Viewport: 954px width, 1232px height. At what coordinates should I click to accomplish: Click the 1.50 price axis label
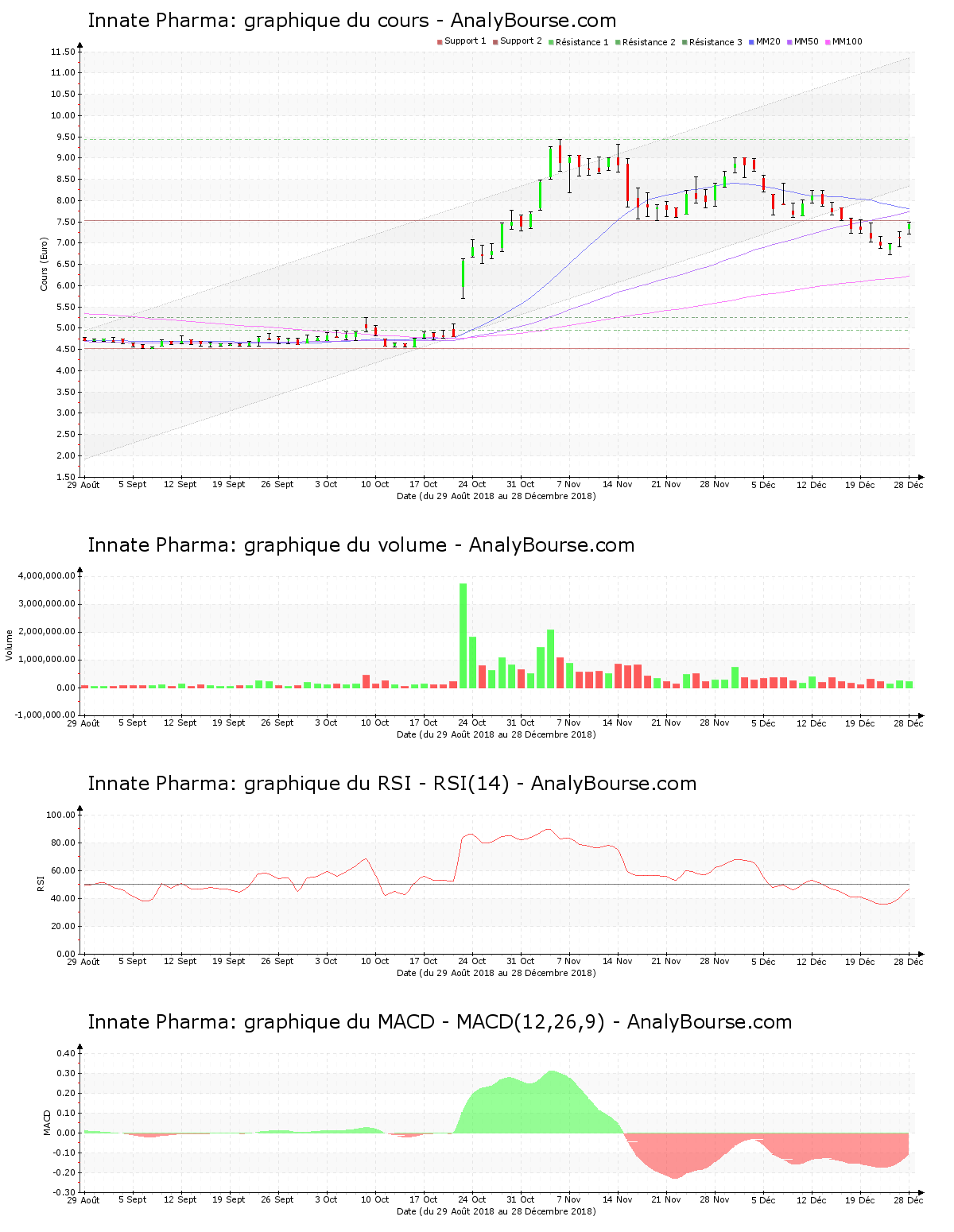point(66,477)
